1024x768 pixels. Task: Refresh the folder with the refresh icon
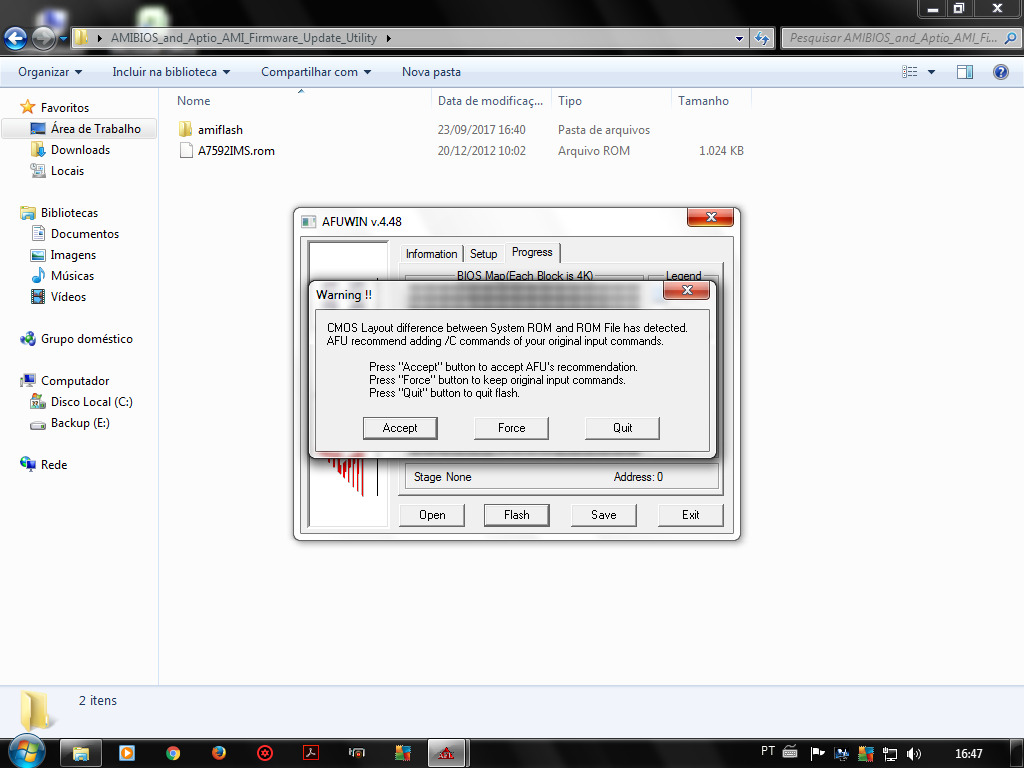click(762, 39)
